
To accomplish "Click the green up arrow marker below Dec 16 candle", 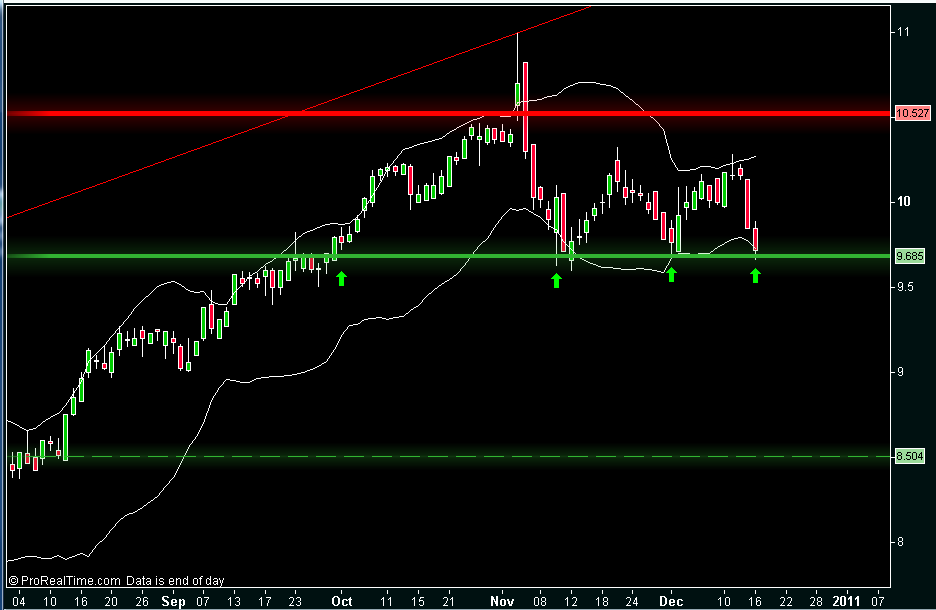I will [756, 276].
